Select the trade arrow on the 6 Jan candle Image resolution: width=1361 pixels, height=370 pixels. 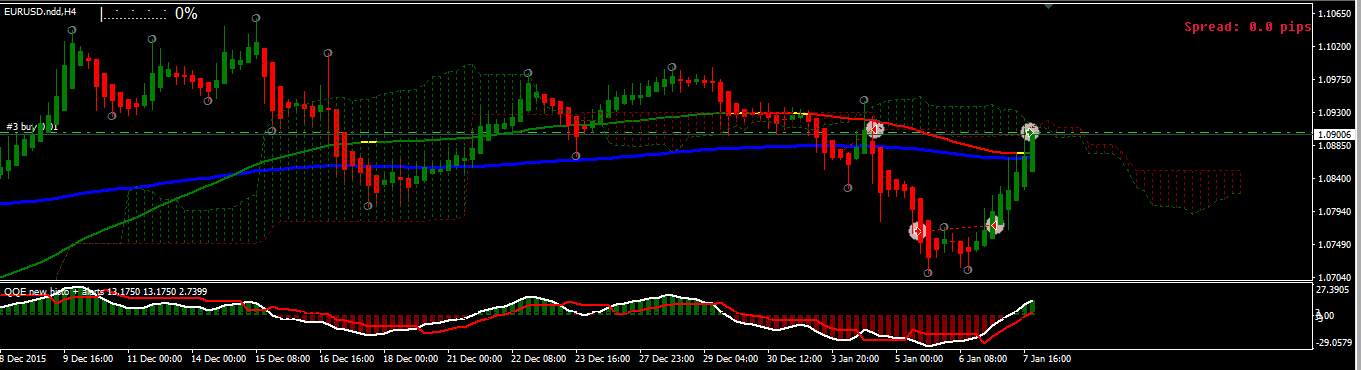(993, 225)
